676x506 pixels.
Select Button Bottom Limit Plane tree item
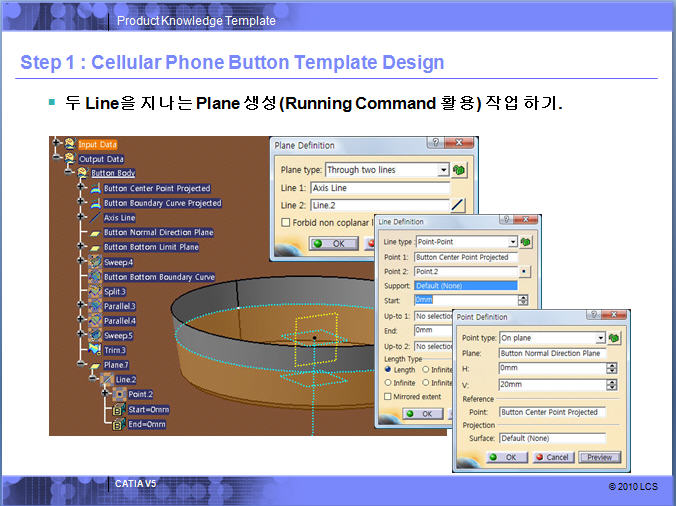click(151, 247)
